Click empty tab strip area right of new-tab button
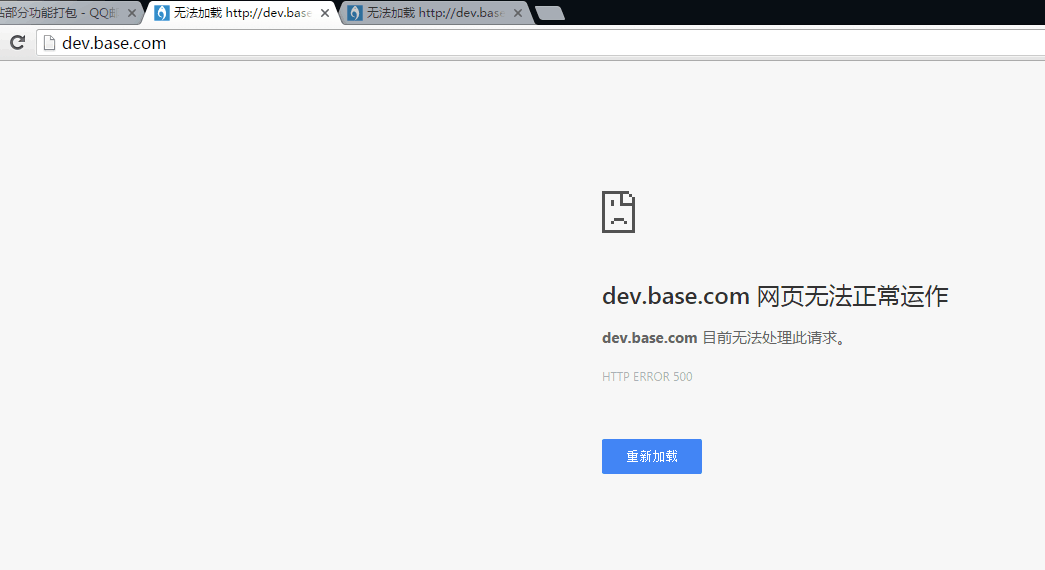This screenshot has width=1045, height=570. pyautogui.click(x=800, y=12)
